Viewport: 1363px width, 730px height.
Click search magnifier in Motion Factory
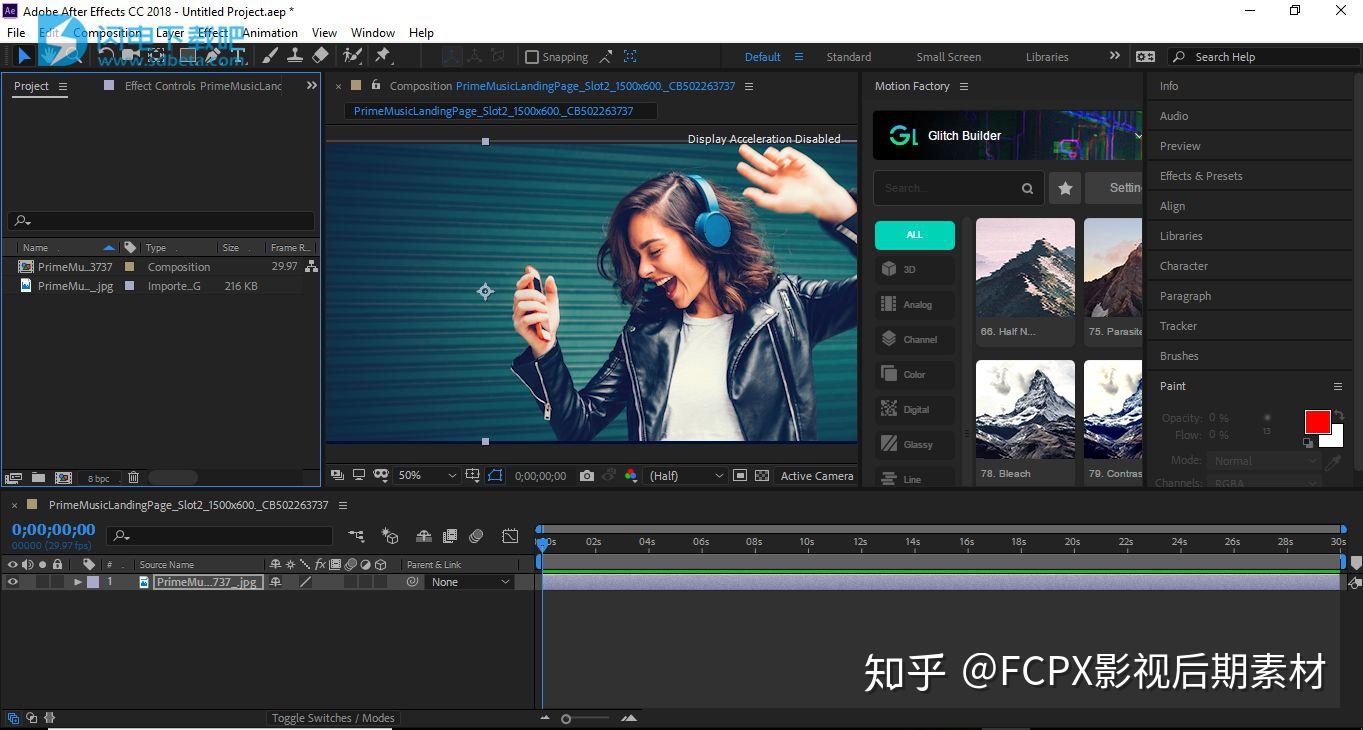coord(1027,188)
